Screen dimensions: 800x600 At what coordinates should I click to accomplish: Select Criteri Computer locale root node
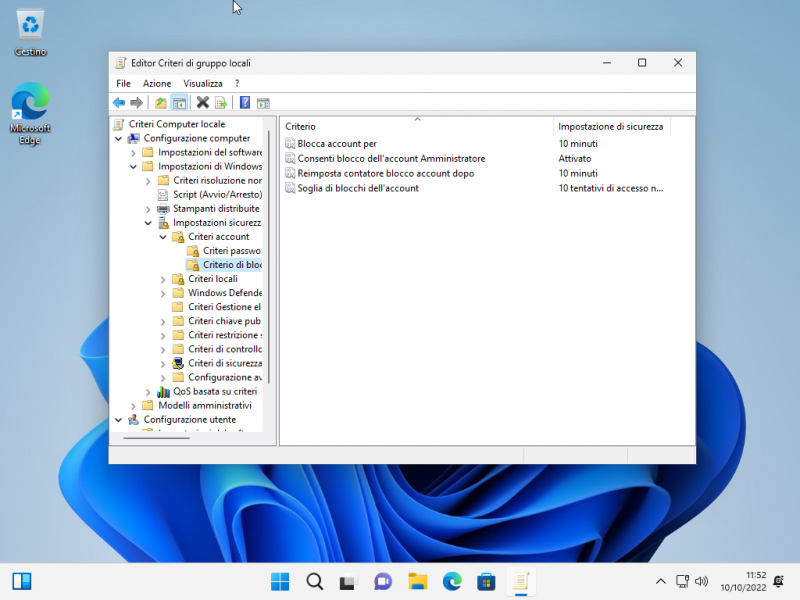pos(177,124)
